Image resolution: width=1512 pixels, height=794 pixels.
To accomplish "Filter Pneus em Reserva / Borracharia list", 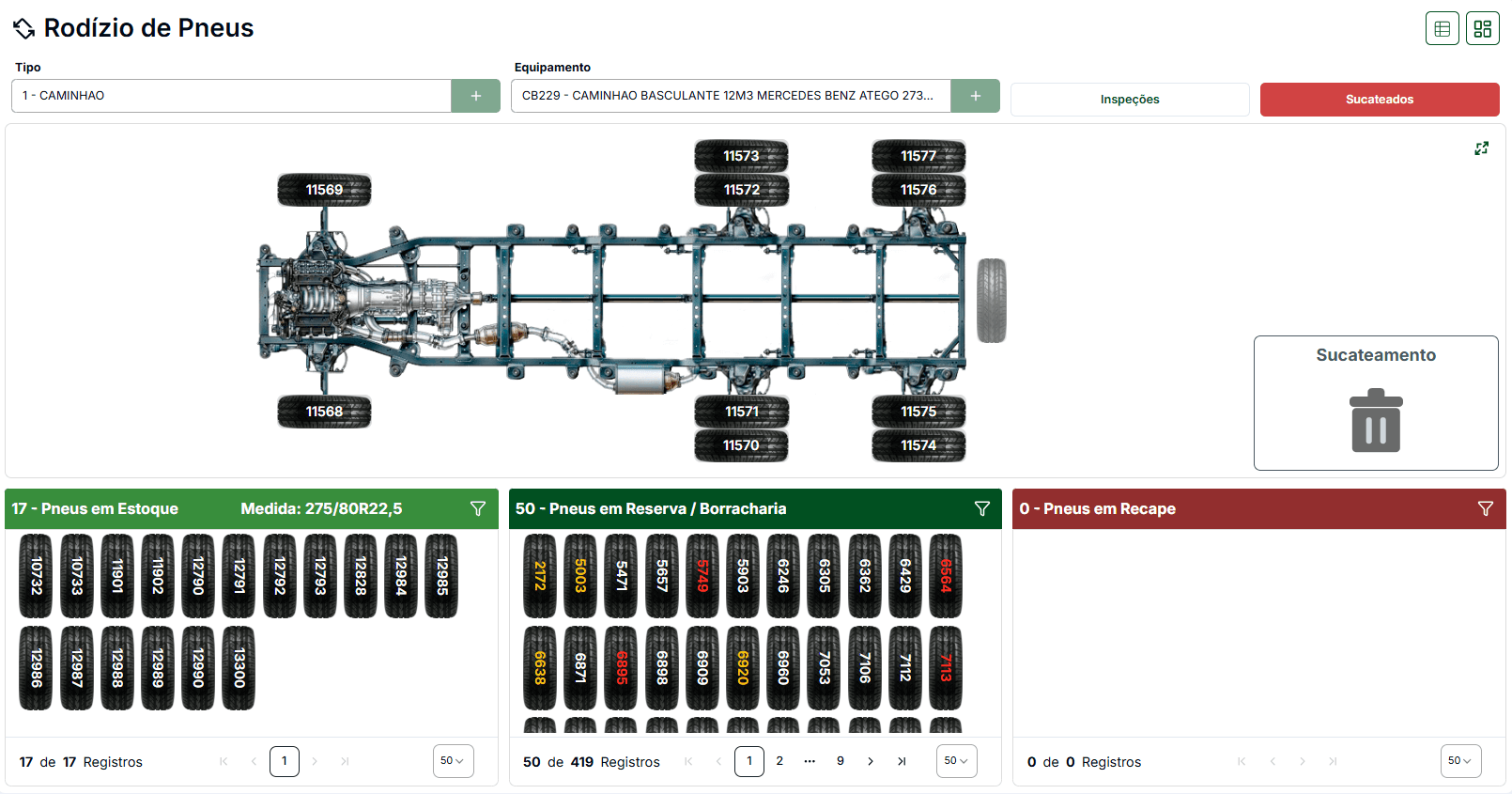I will (x=982, y=508).
